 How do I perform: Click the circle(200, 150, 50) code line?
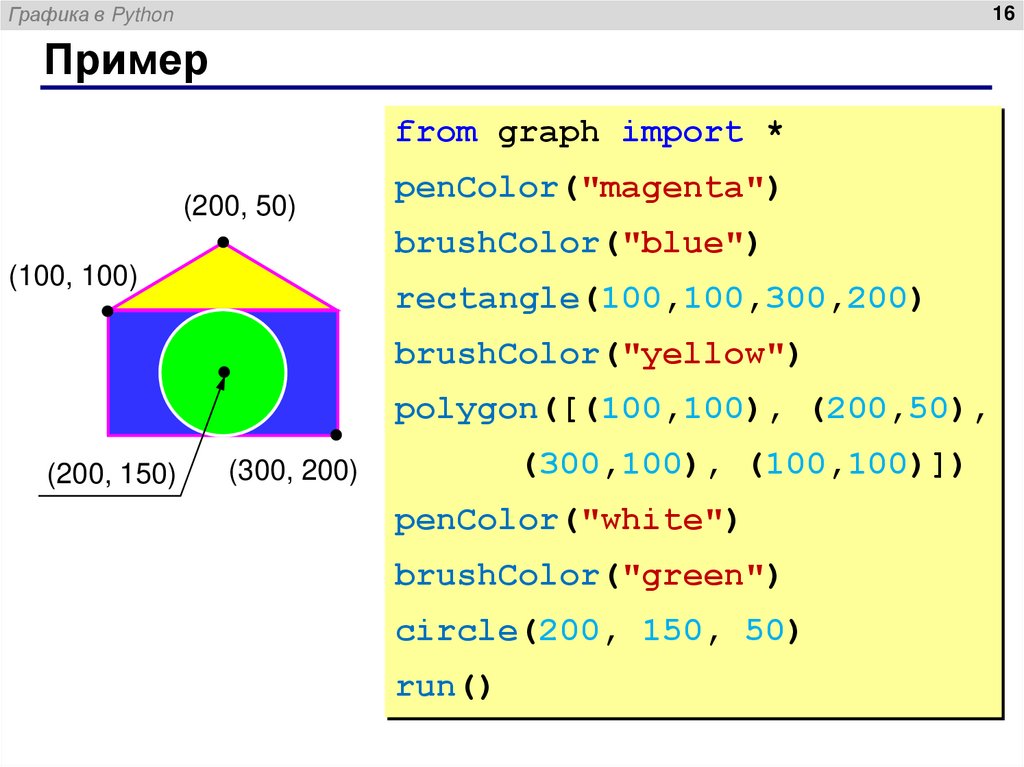[597, 631]
